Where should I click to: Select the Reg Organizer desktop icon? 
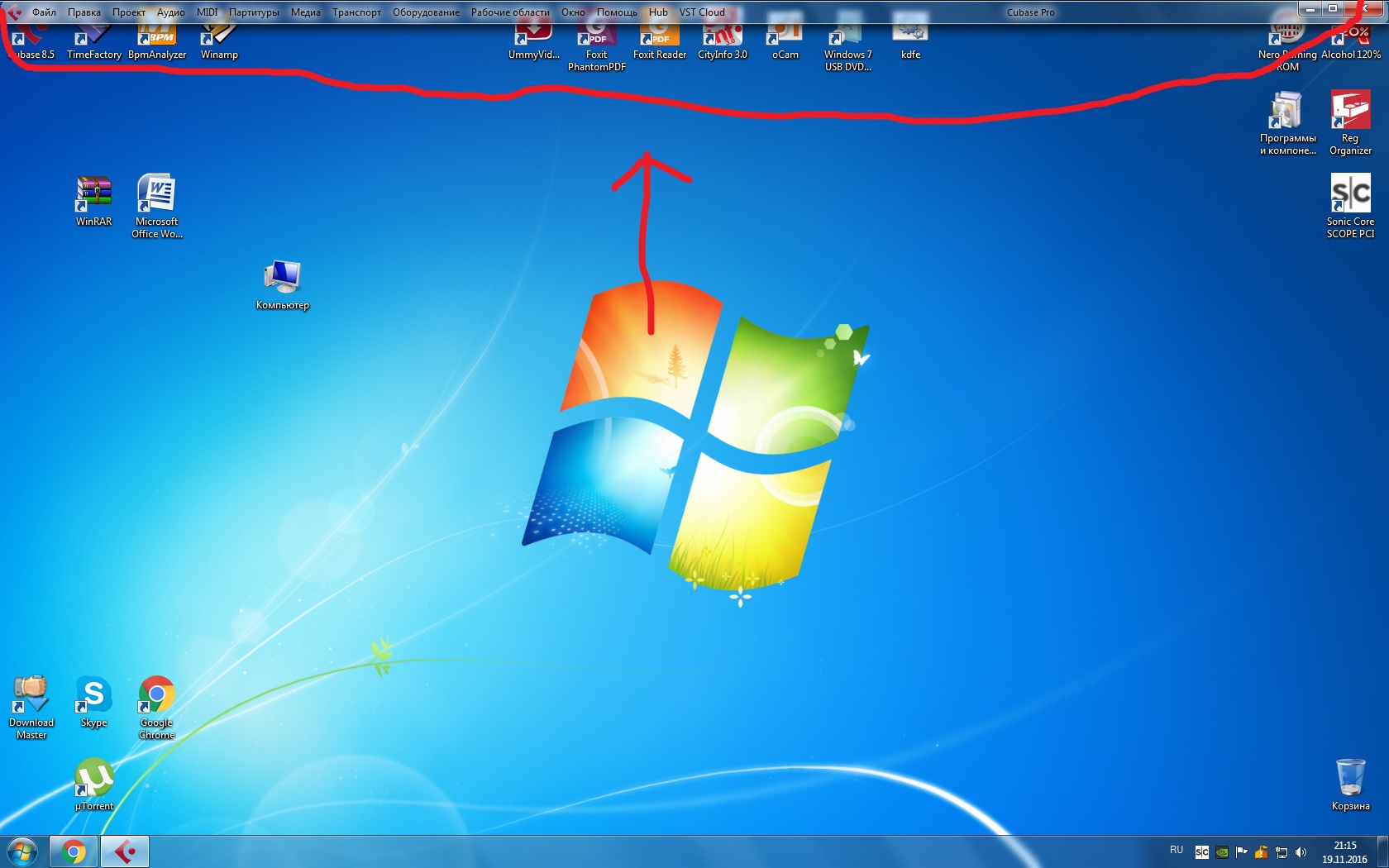pos(1350,123)
